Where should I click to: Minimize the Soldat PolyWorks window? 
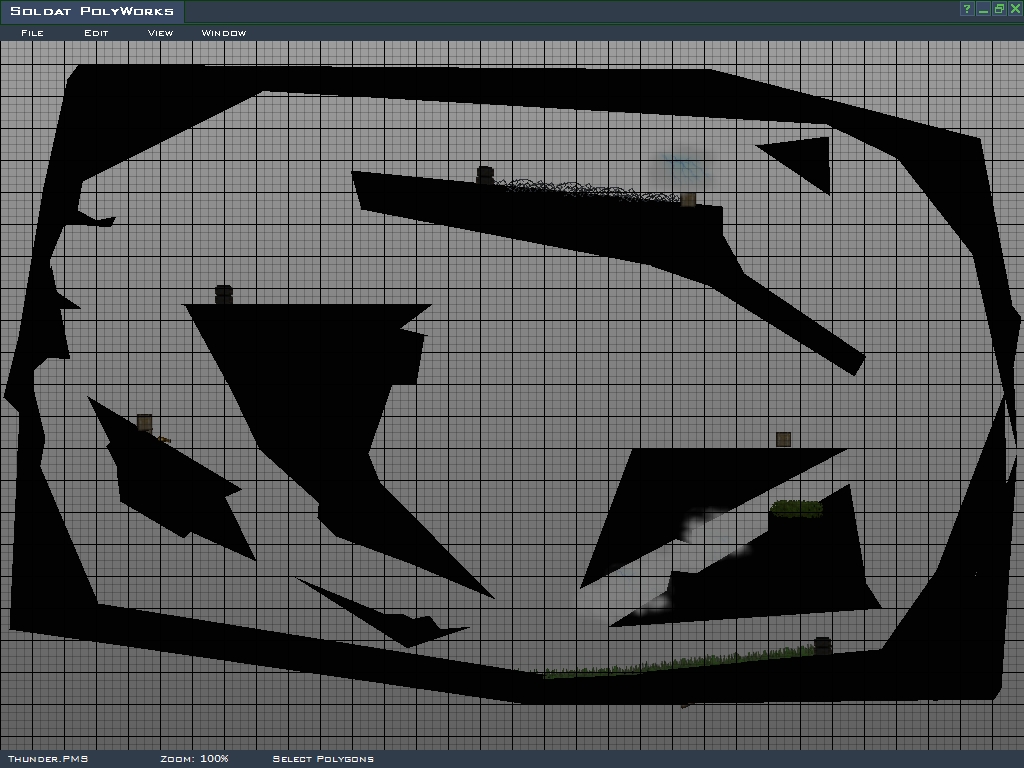[x=983, y=9]
